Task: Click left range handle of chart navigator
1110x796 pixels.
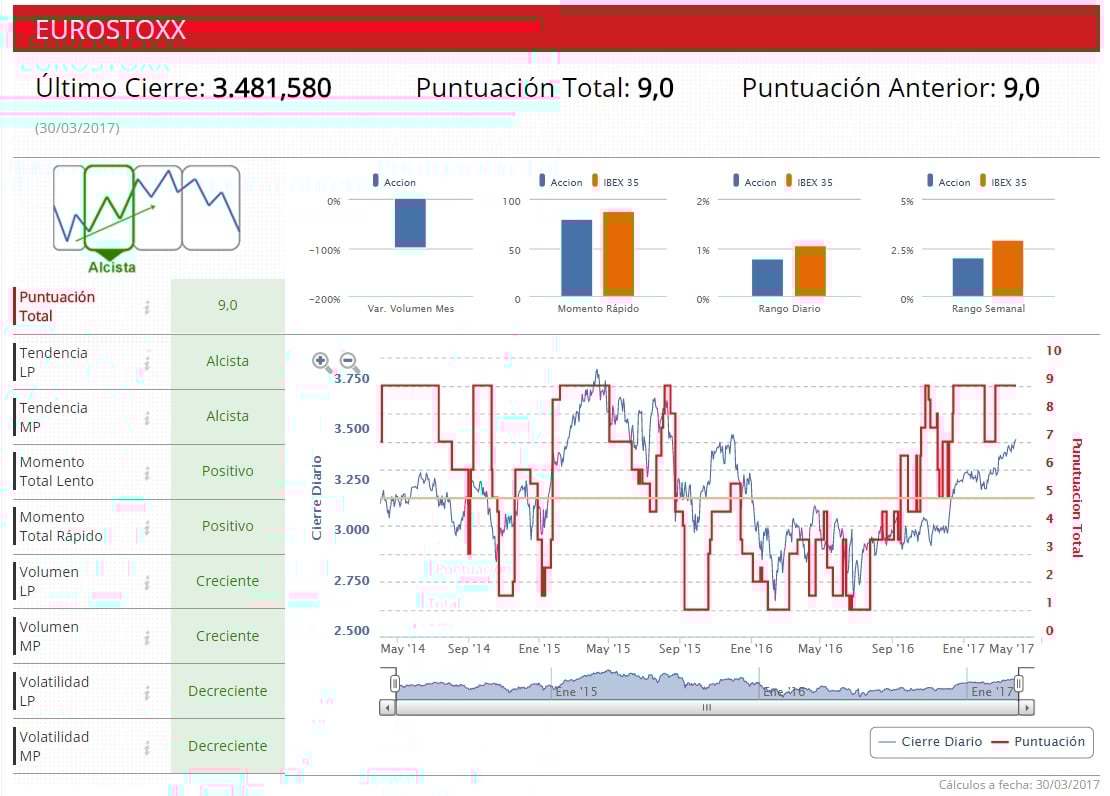Action: (x=395, y=683)
